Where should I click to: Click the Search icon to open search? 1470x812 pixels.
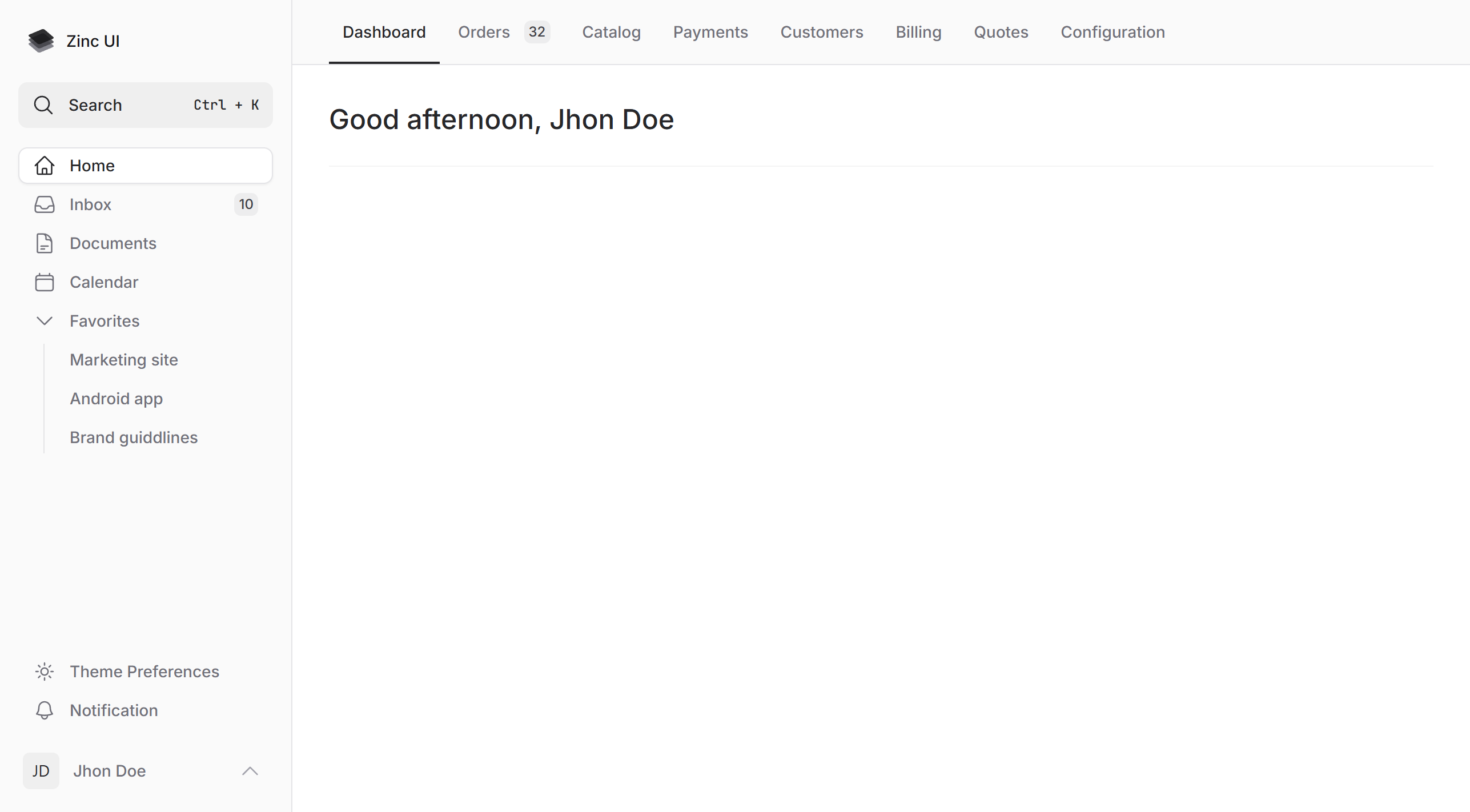click(43, 104)
